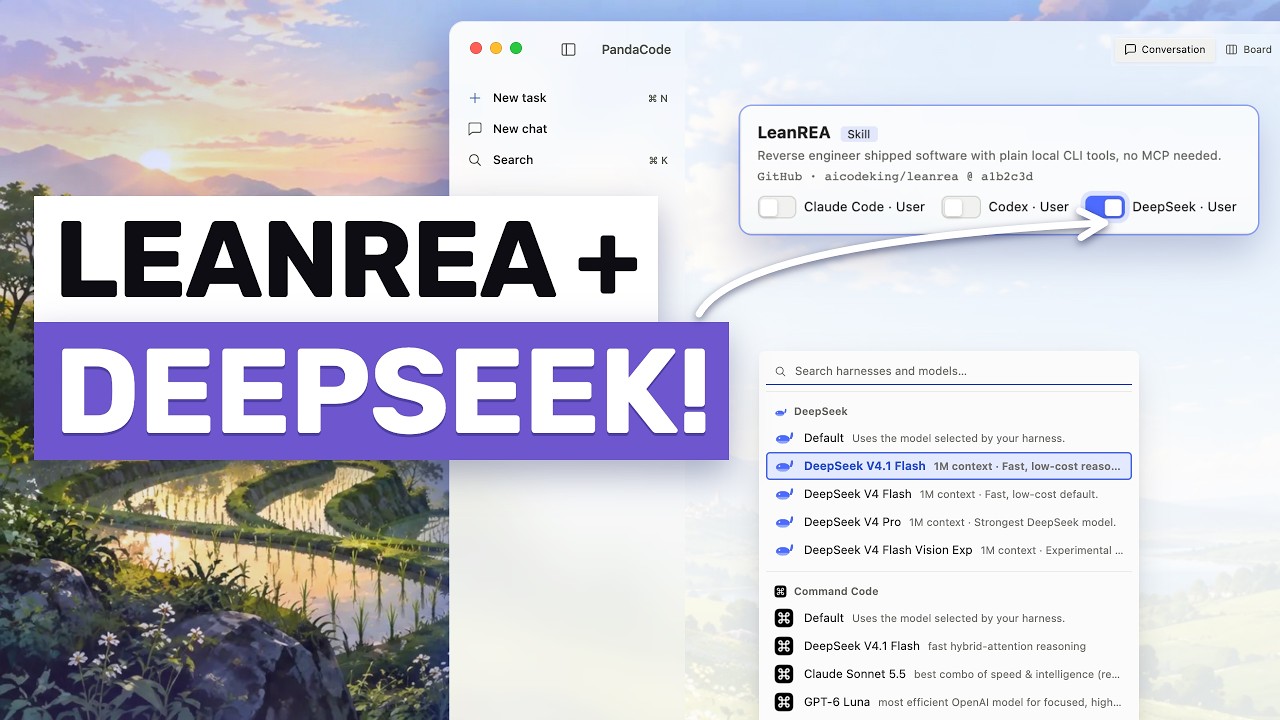This screenshot has width=1280, height=720.
Task: Click the plus icon for New task
Action: pyautogui.click(x=475, y=98)
